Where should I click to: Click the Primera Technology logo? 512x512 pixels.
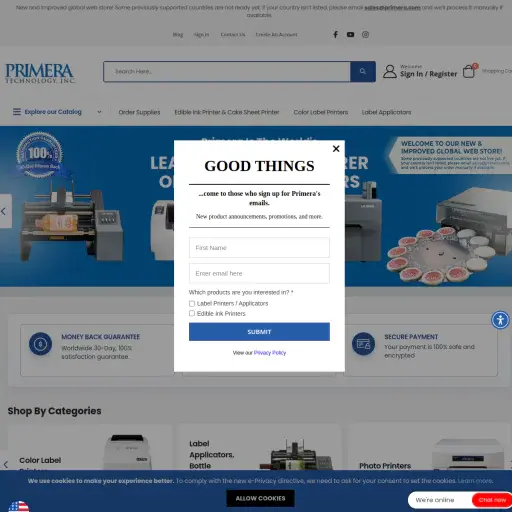(40, 73)
